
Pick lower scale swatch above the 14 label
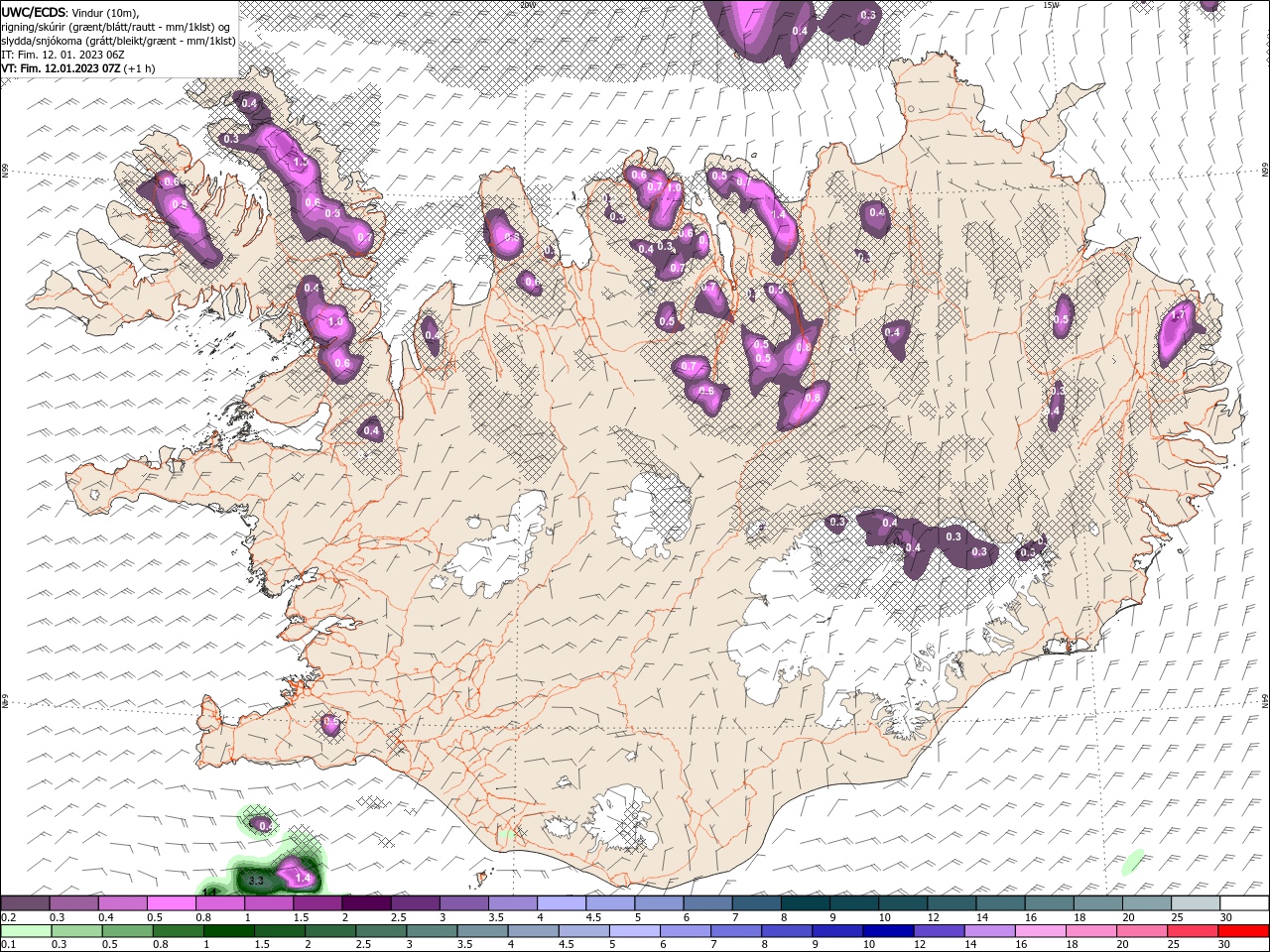point(989,931)
